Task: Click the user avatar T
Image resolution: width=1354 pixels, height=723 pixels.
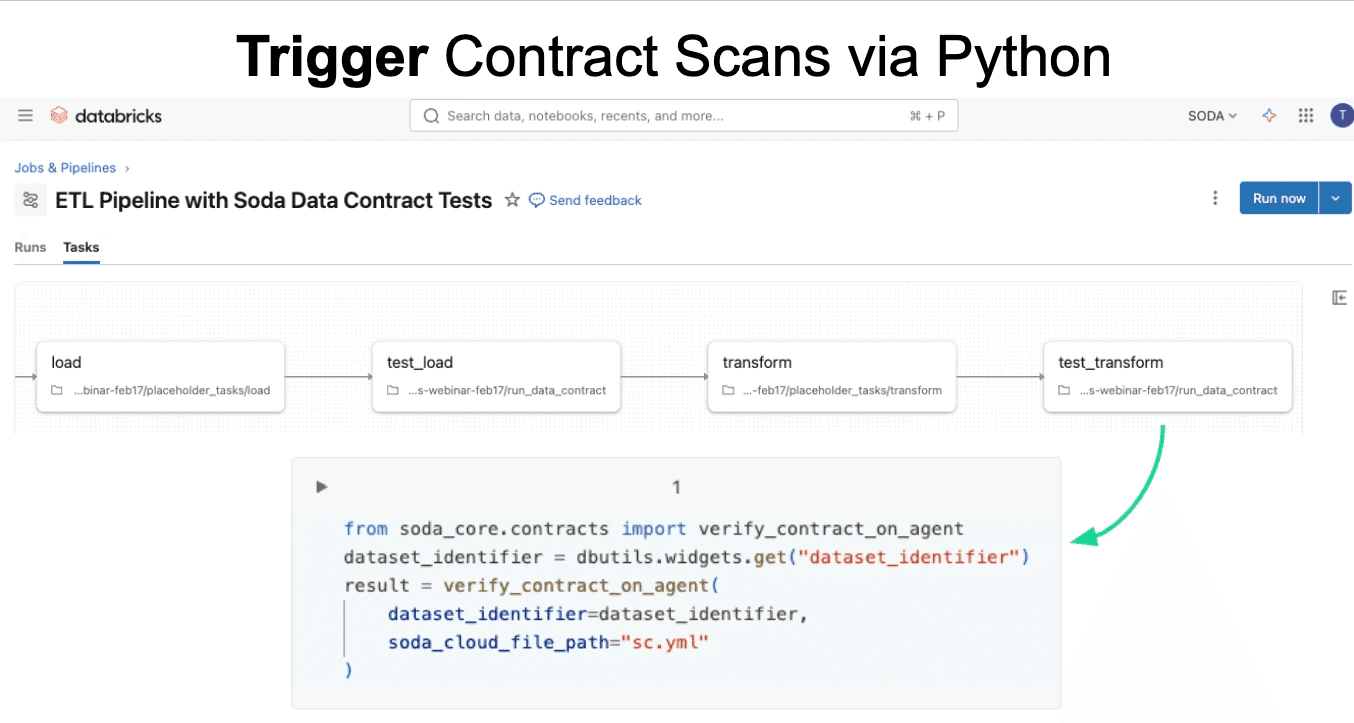Action: click(1341, 115)
